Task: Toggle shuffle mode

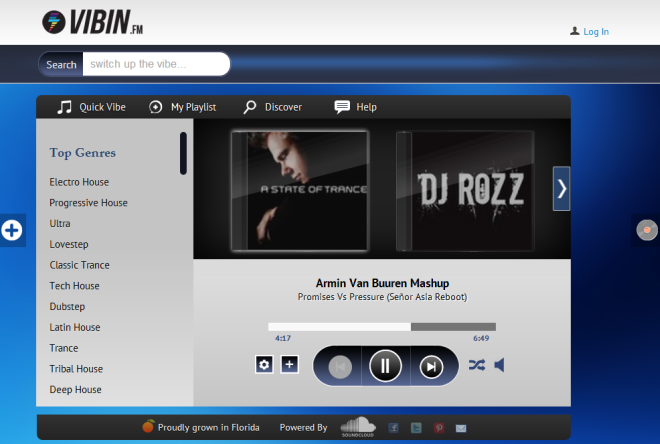Action: coord(477,365)
